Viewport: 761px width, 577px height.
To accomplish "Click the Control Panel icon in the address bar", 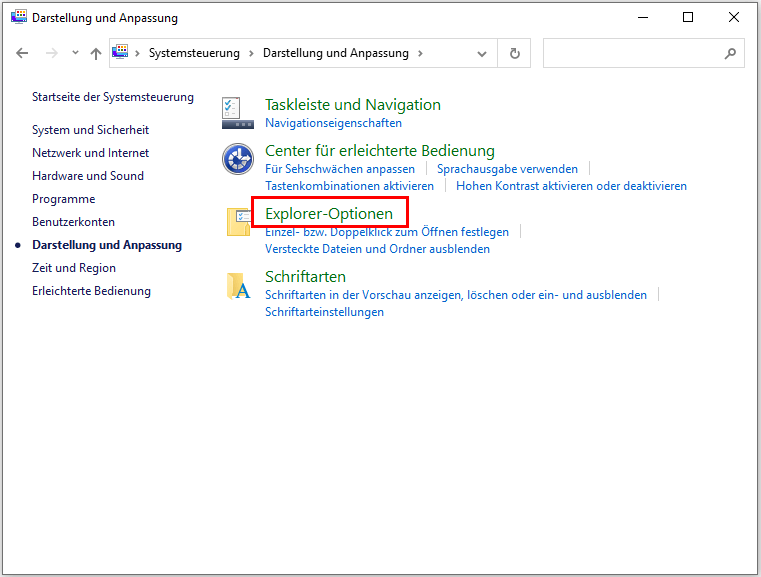I will [x=120, y=51].
